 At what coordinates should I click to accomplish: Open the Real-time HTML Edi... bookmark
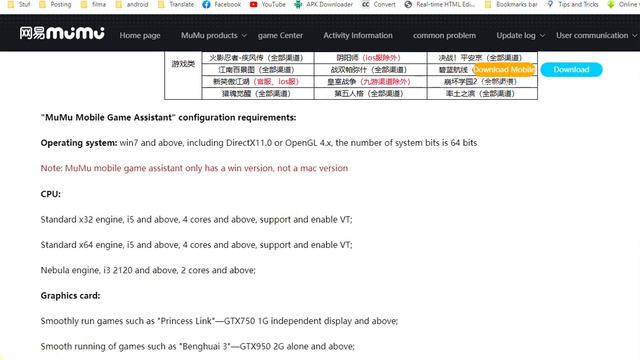pyautogui.click(x=439, y=4)
